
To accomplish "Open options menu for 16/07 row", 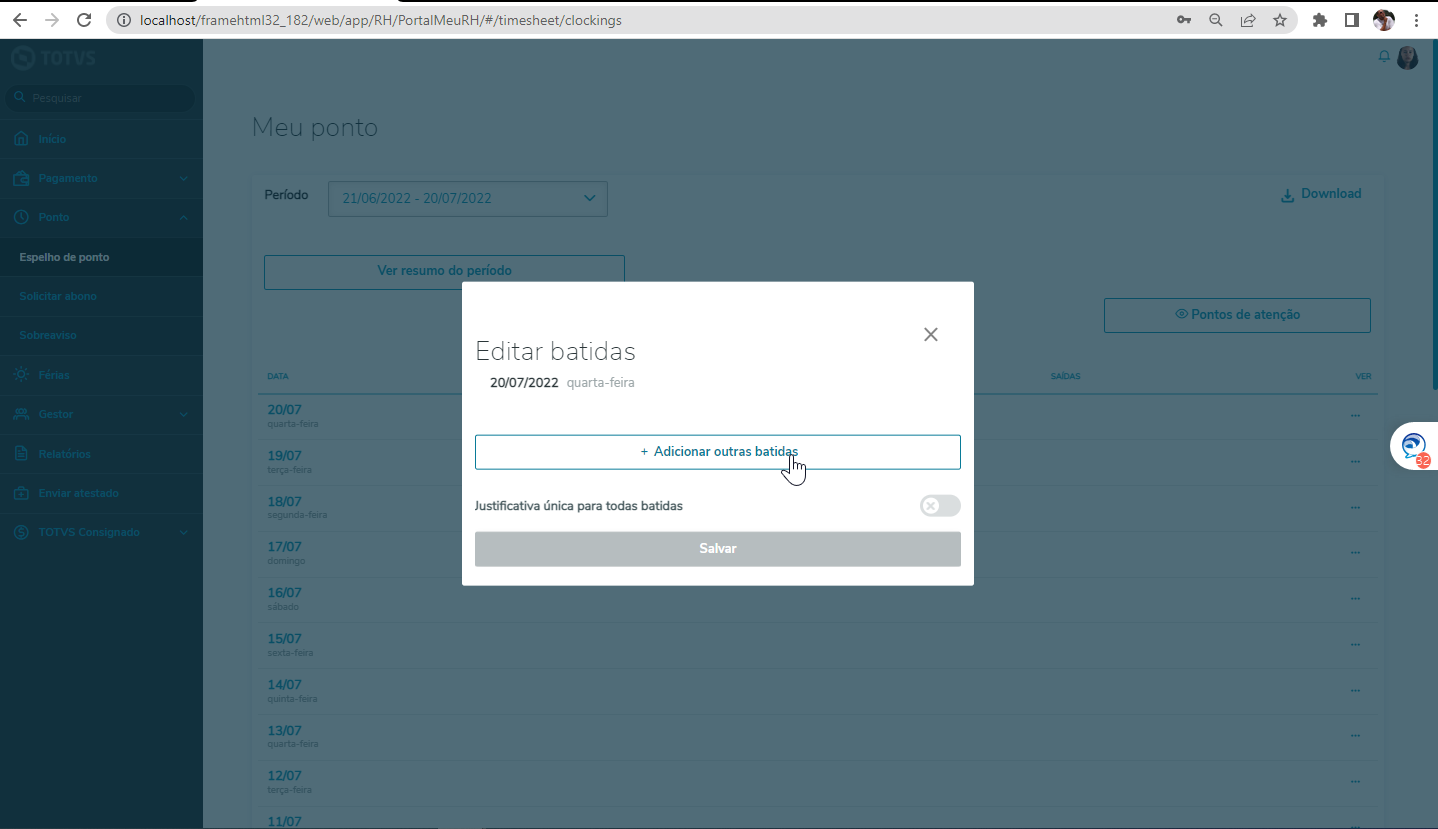I will pyautogui.click(x=1355, y=598).
